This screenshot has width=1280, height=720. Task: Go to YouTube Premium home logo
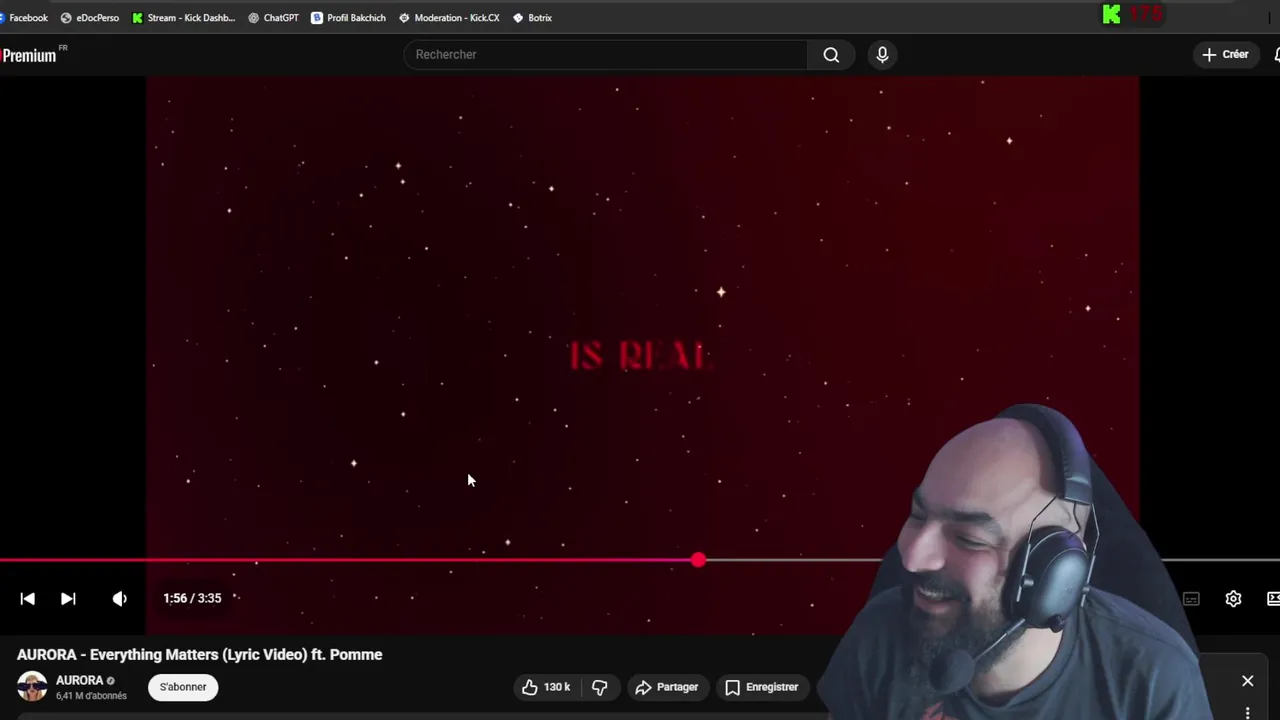tap(32, 55)
